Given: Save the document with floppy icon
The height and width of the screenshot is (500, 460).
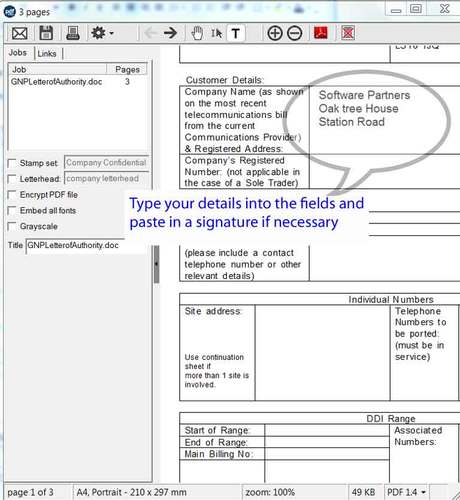Looking at the screenshot, I should [46, 33].
